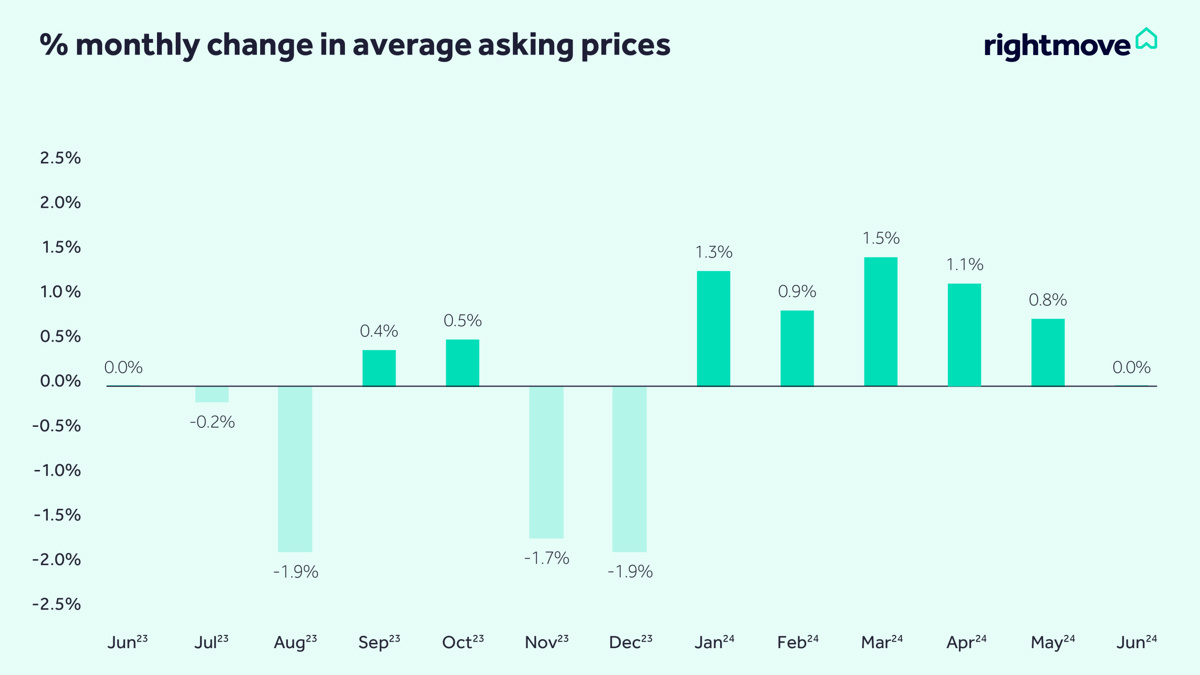Click the 1.5% data label above Mar
Viewport: 1200px width, 675px height.
(881, 238)
